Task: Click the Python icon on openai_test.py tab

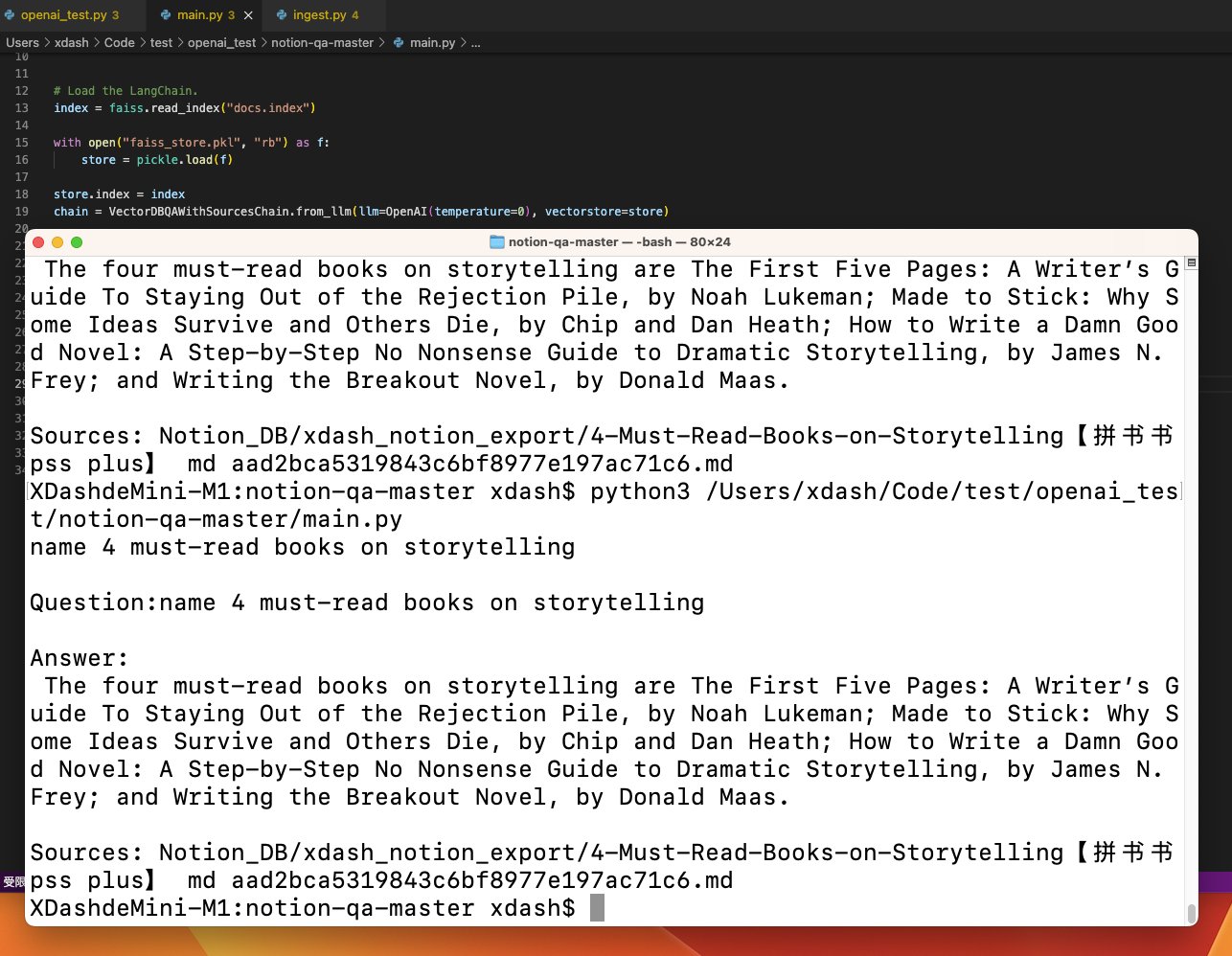Action: 10,15
